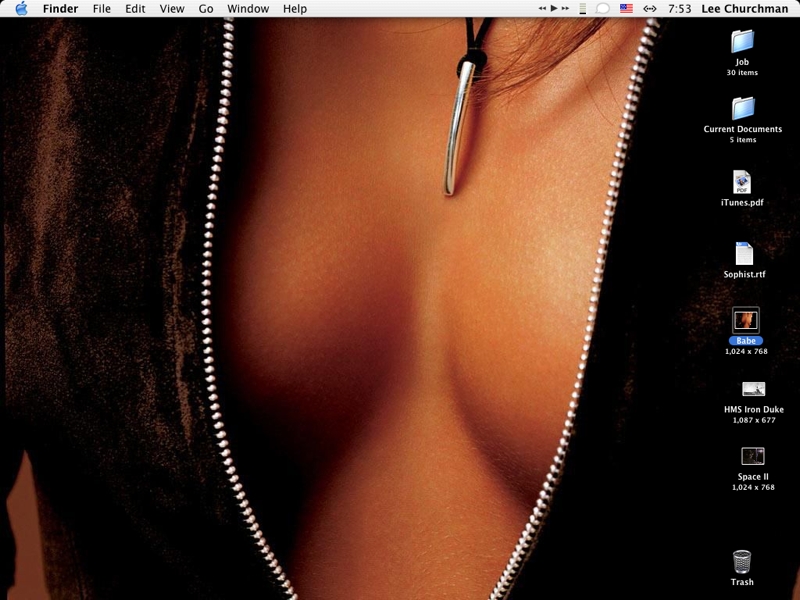Screen dimensions: 800x600
Task: Skip to previous track in menu bar
Action: pyautogui.click(x=542, y=8)
